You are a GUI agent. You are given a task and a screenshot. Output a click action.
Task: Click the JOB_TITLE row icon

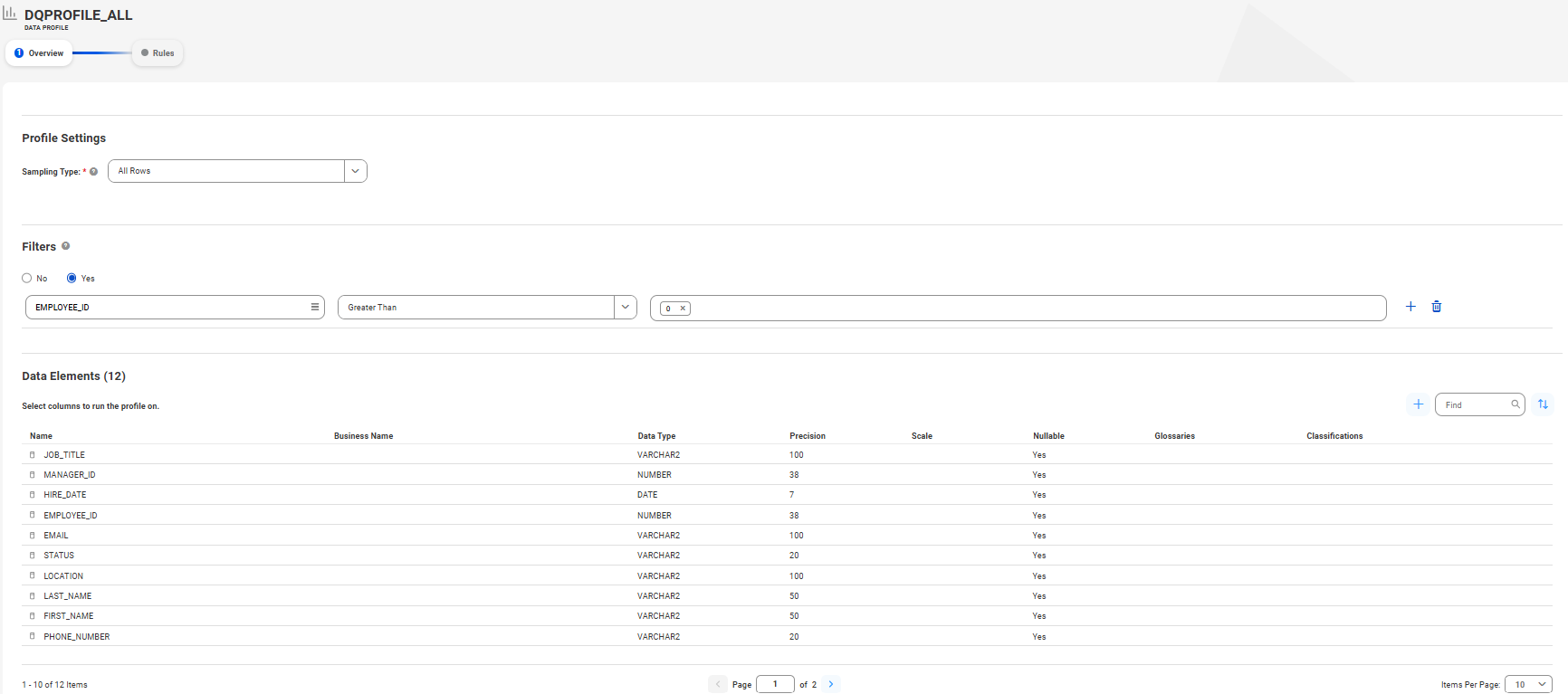click(33, 455)
